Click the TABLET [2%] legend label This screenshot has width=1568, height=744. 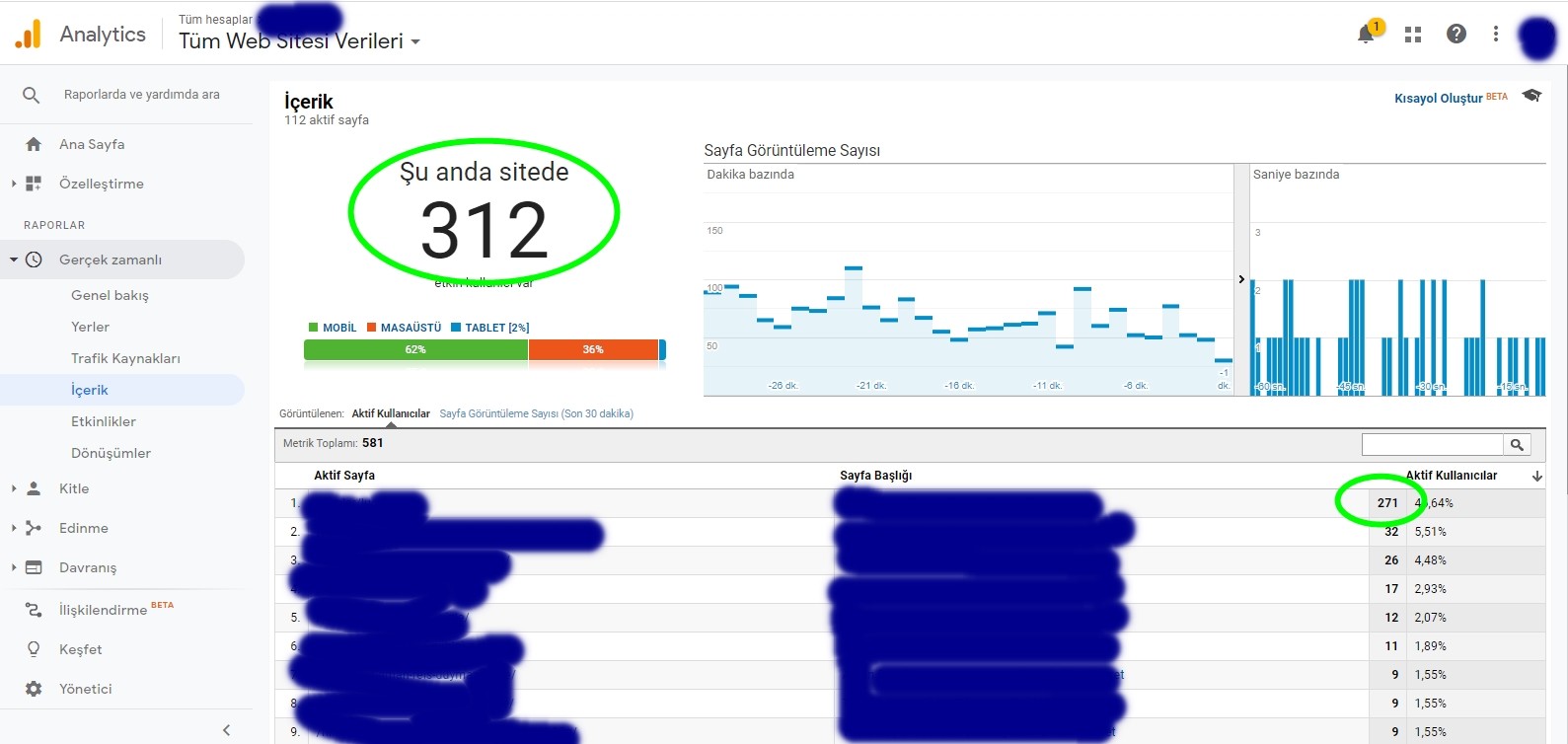497,328
